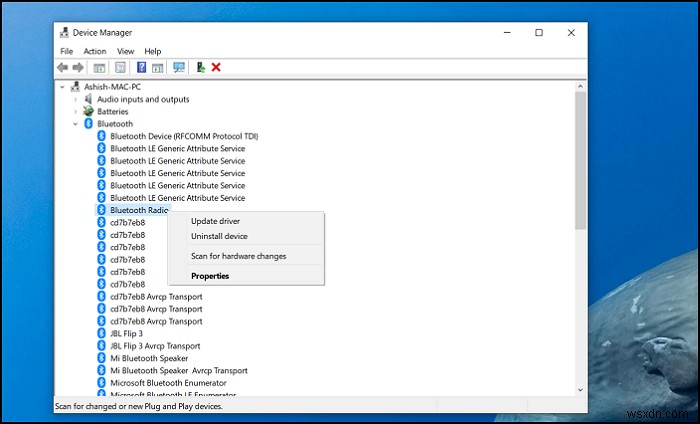700x424 pixels.
Task: Click the Forward arrow toolbar icon
Action: pyautogui.click(x=78, y=67)
